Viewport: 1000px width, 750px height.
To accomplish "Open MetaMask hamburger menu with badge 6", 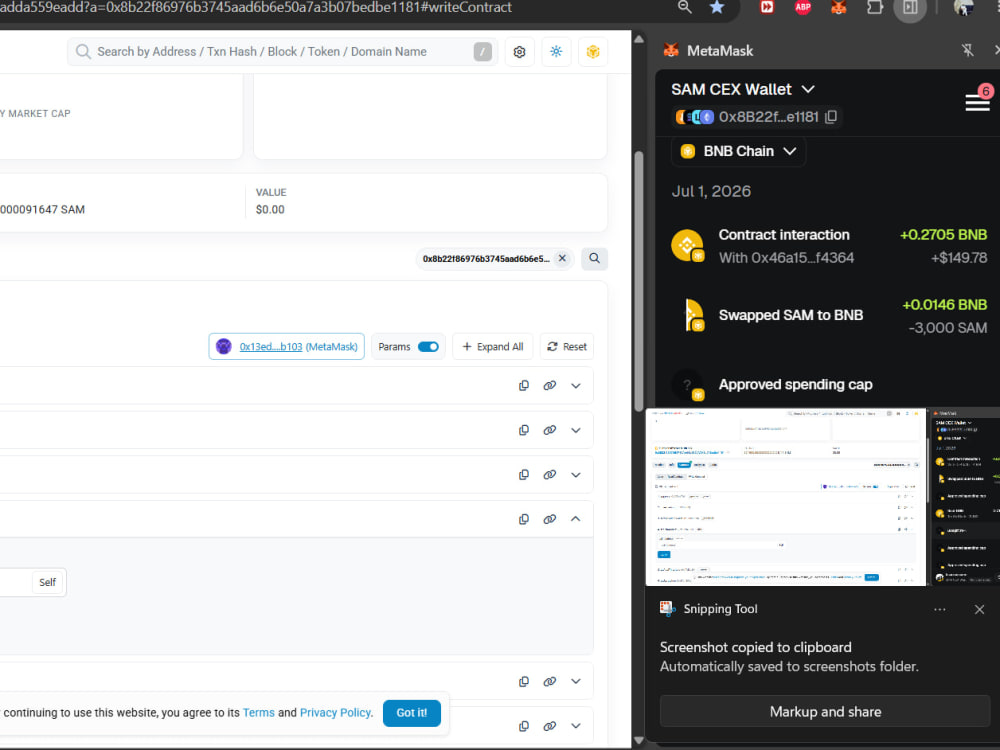I will pos(977,101).
